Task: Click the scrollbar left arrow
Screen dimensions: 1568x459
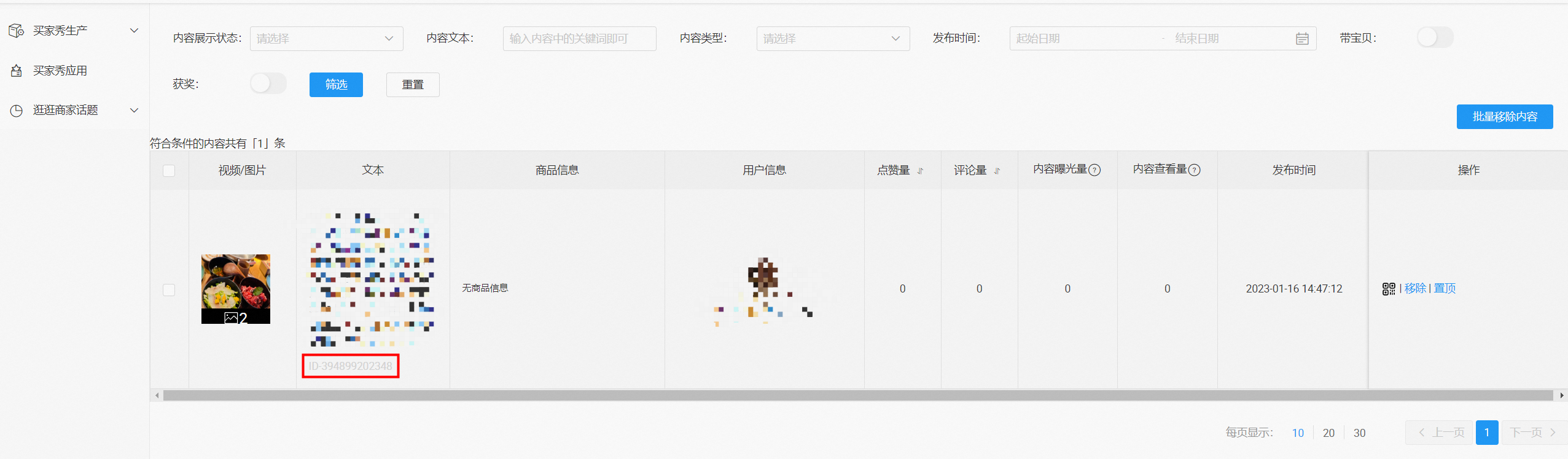Action: 157,396
